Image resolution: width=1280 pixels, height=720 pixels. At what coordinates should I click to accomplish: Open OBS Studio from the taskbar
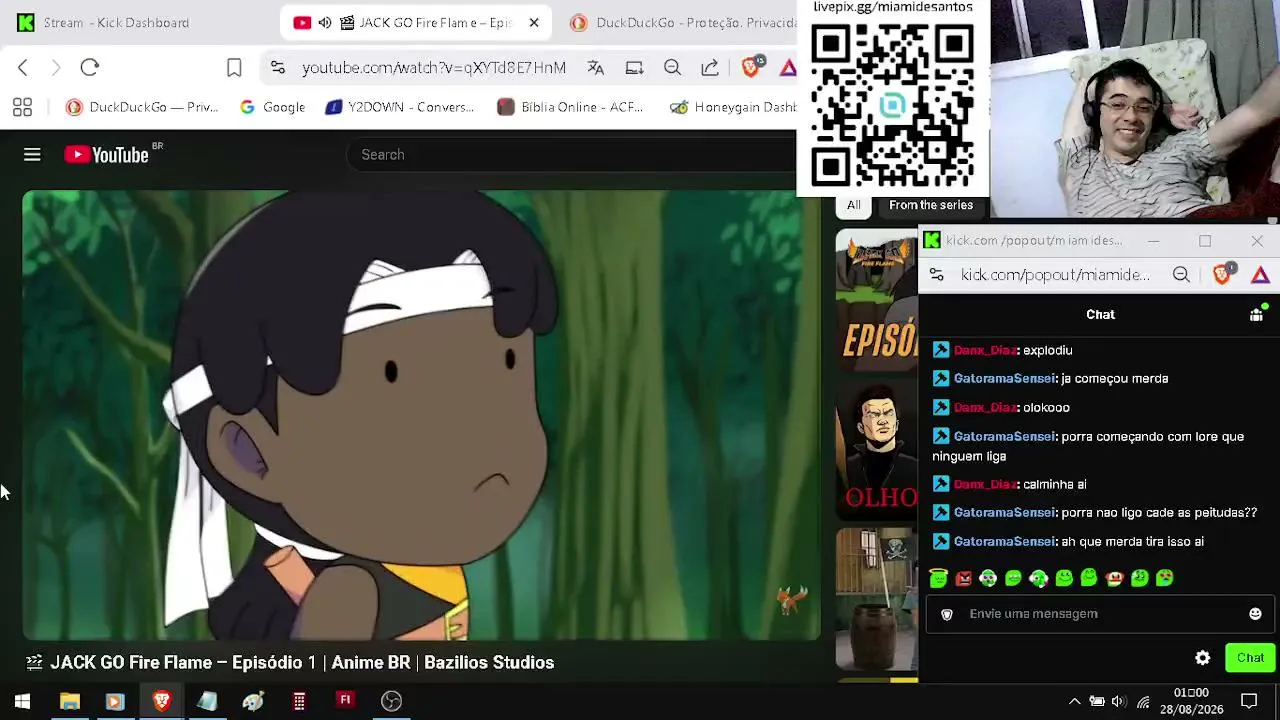[391, 701]
